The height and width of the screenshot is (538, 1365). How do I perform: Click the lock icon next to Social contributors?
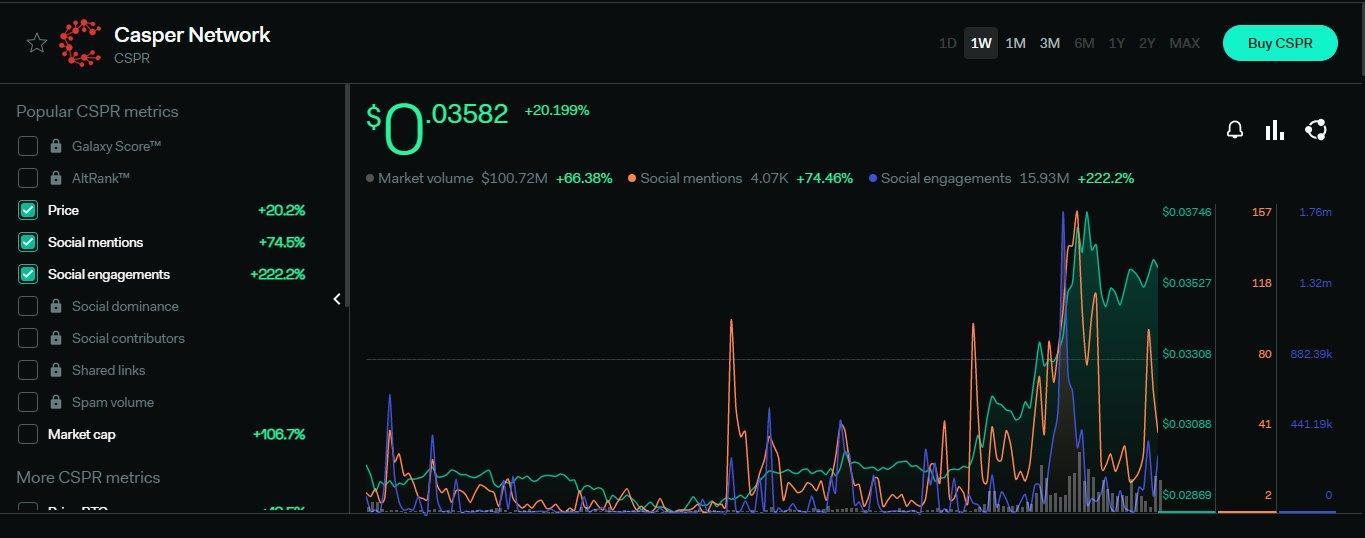56,338
